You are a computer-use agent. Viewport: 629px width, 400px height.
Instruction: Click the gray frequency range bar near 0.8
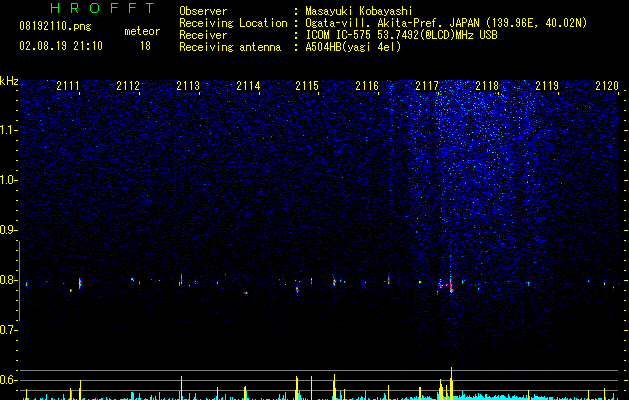pyautogui.click(x=19, y=280)
